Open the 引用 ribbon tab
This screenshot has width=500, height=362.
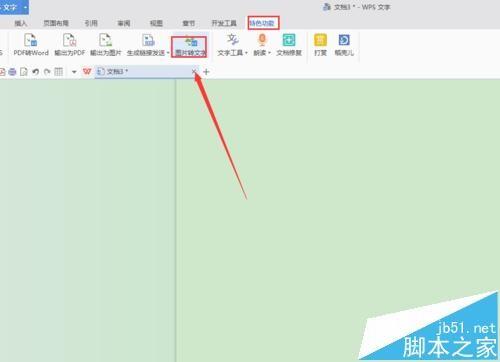click(x=91, y=23)
